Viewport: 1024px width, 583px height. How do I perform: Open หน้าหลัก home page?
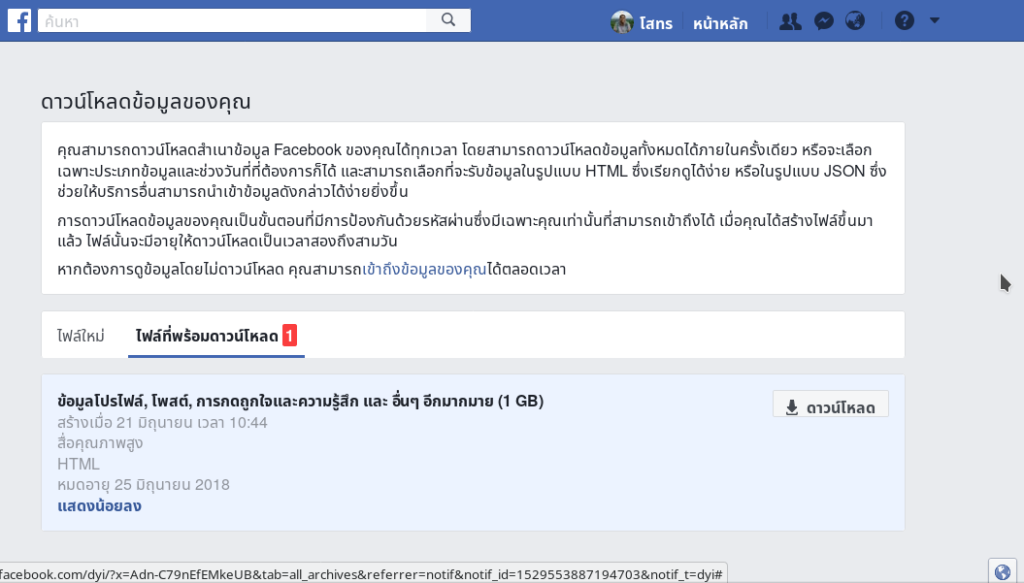click(x=720, y=24)
